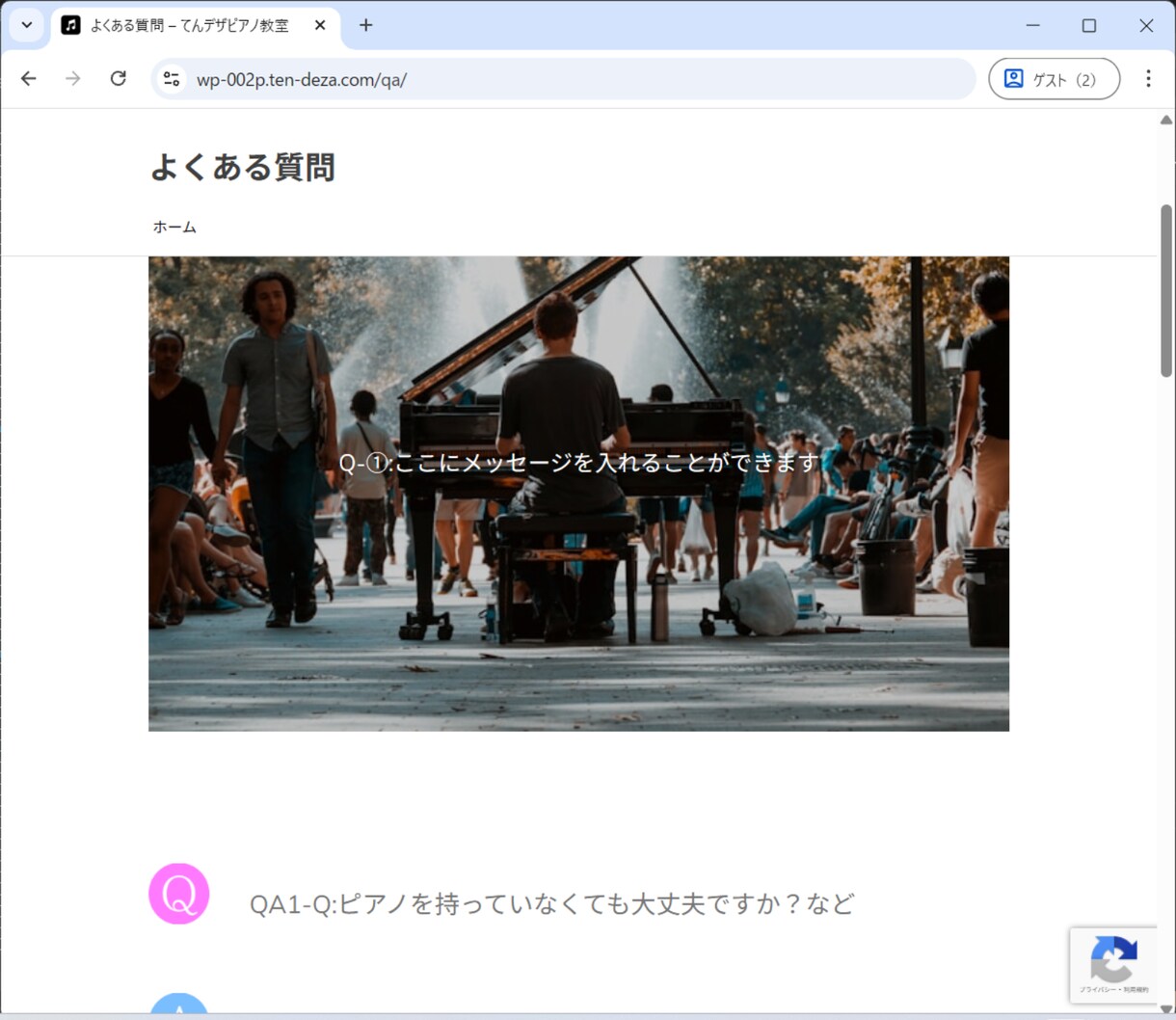Open site information icon in address bar
The width and height of the screenshot is (1176, 1020).
172,79
